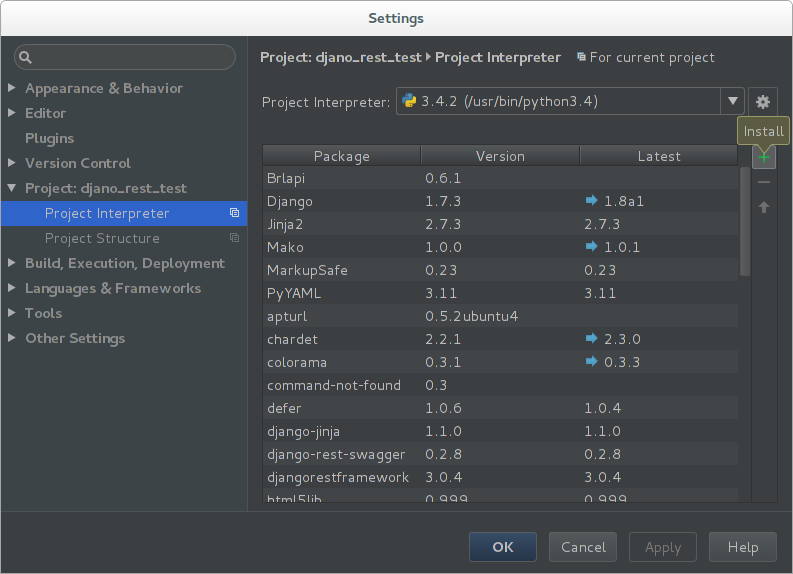Screen dimensions: 793x574
Task: Click the up-arrow Upgrade package icon
Action: coord(764,207)
